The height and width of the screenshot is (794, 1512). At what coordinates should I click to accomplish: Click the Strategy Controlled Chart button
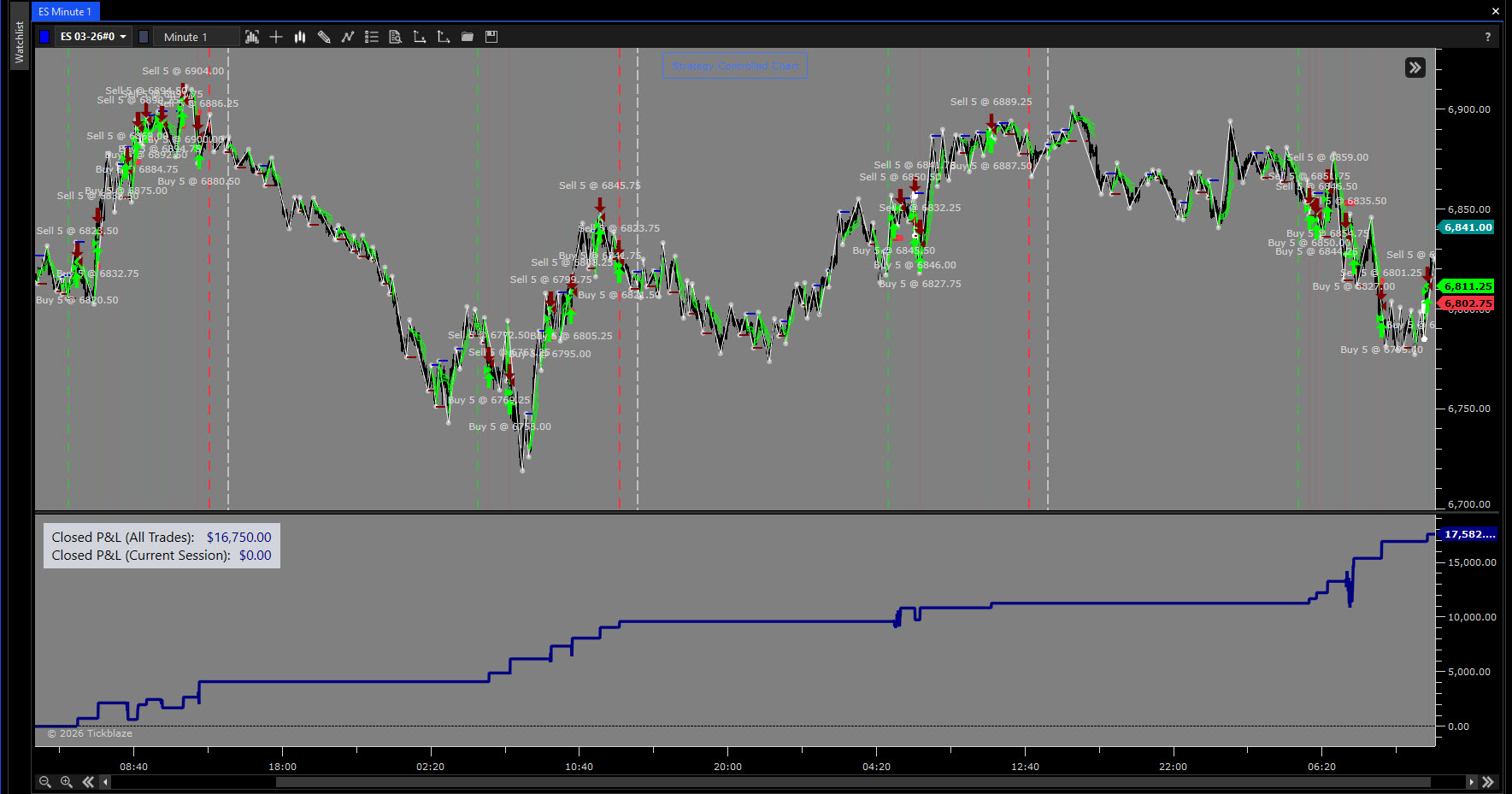click(x=735, y=66)
